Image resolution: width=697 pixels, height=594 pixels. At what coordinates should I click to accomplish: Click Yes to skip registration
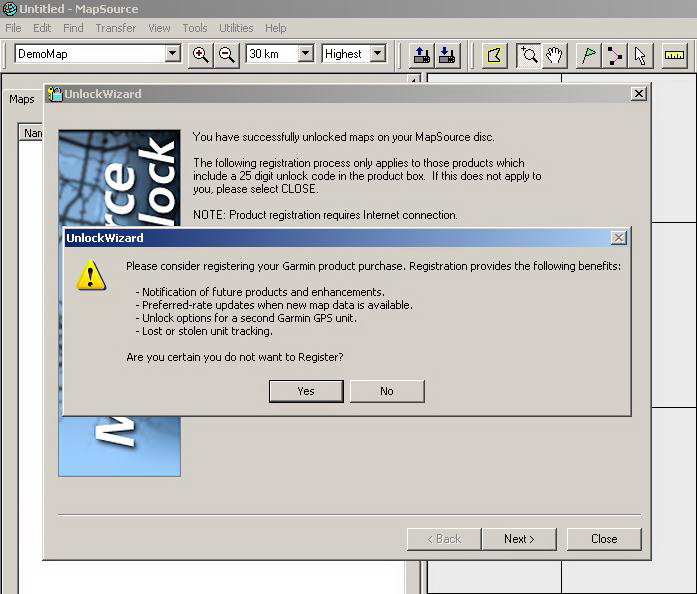click(x=306, y=391)
